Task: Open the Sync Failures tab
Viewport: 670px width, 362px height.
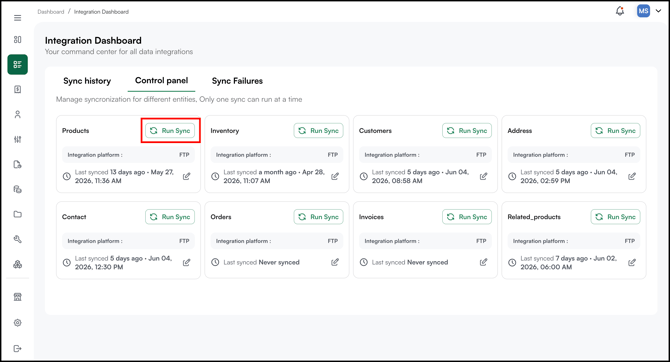Action: [237, 81]
